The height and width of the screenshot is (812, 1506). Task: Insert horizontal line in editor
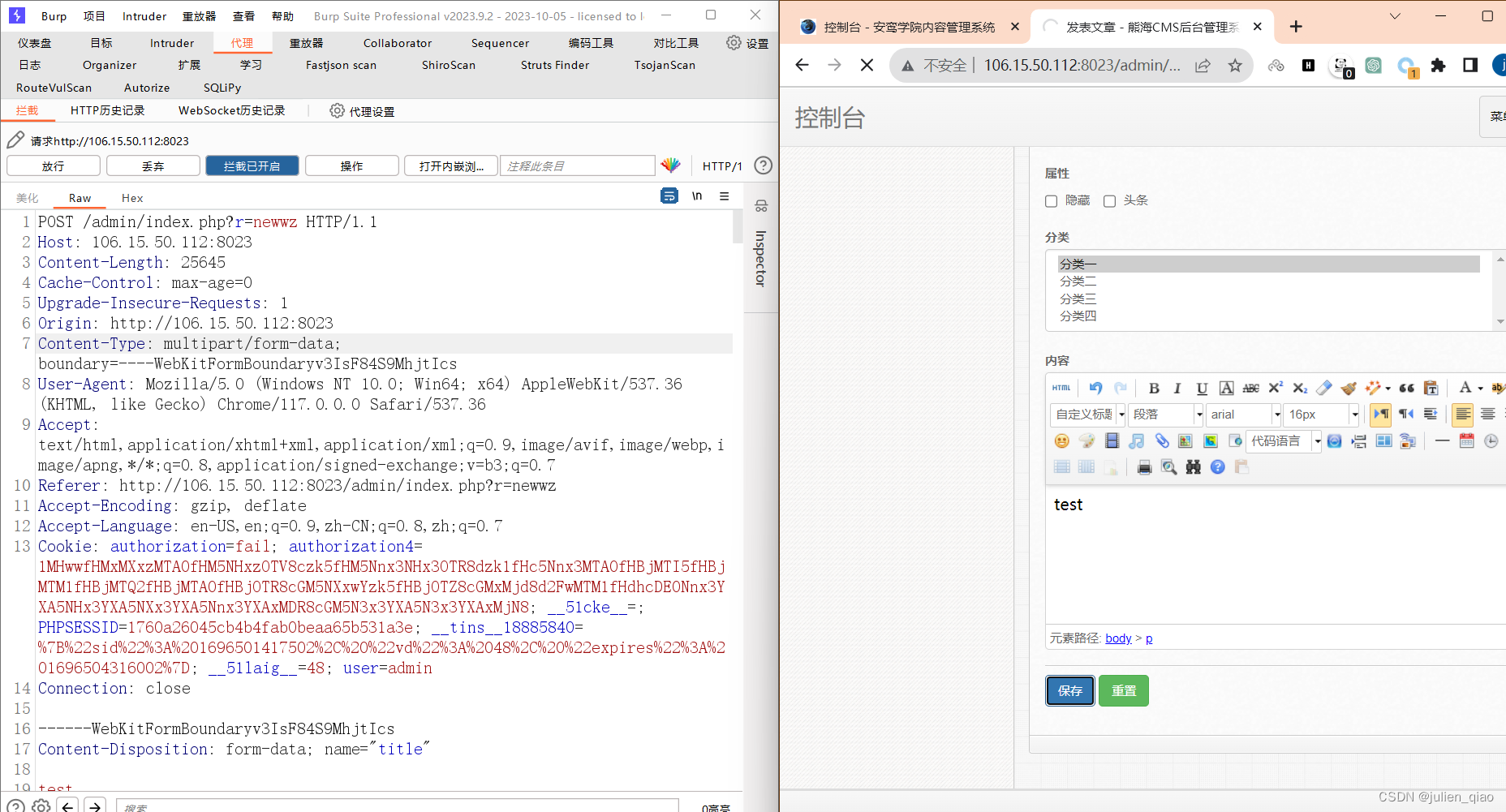click(x=1442, y=440)
